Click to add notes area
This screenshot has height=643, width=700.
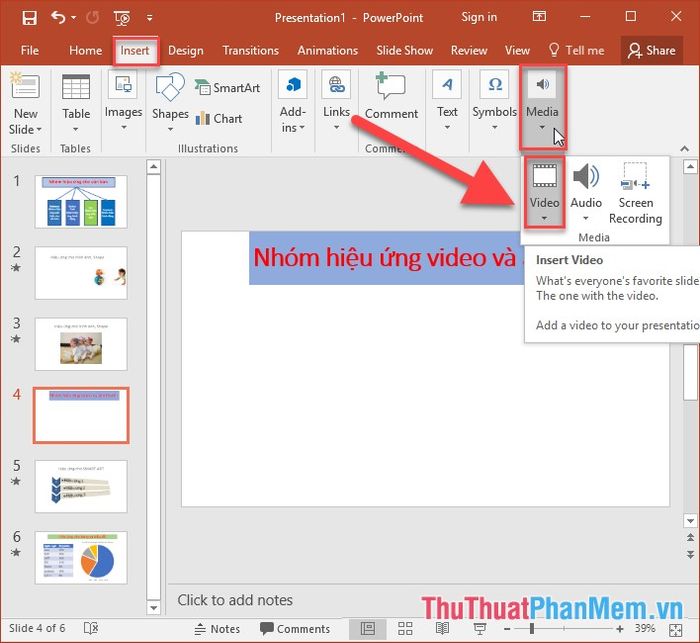(x=235, y=600)
